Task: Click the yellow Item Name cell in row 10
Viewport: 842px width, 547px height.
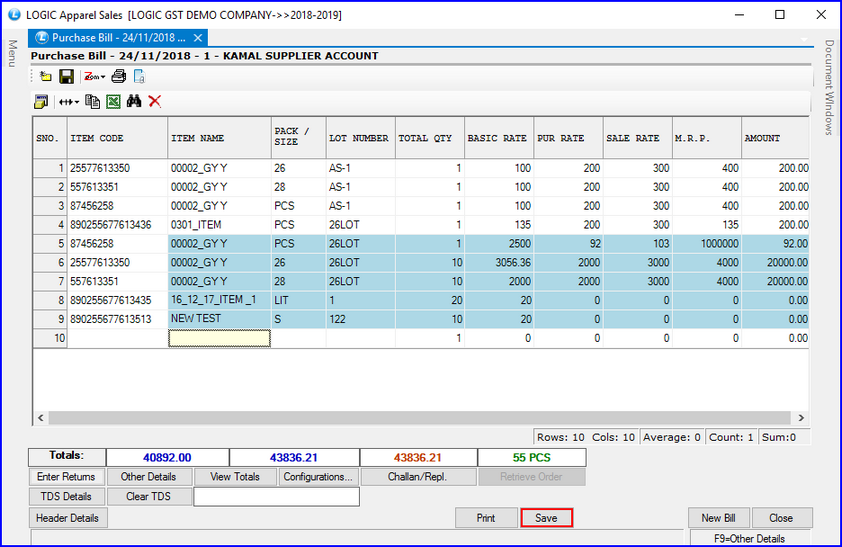Action: (220, 338)
